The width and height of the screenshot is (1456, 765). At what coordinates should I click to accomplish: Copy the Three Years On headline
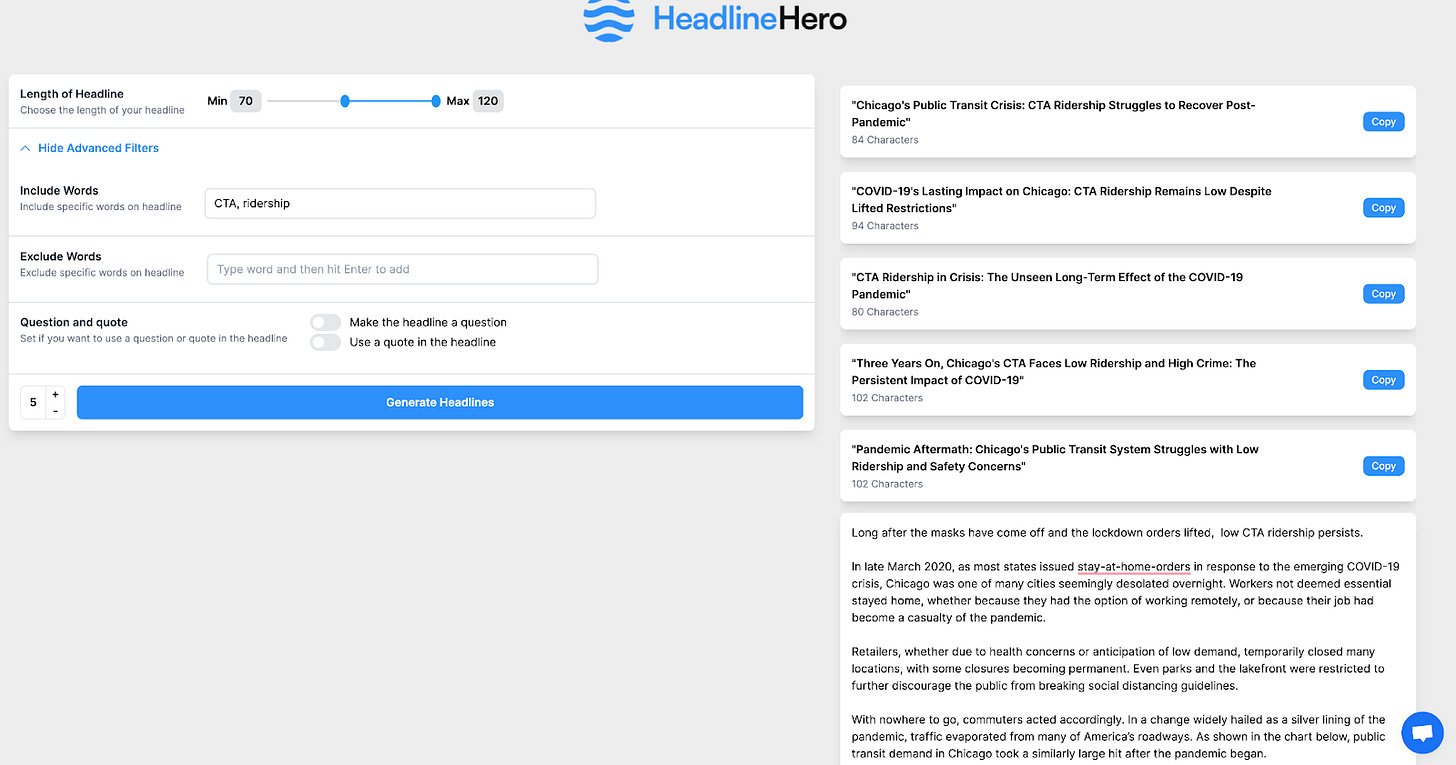(1383, 380)
